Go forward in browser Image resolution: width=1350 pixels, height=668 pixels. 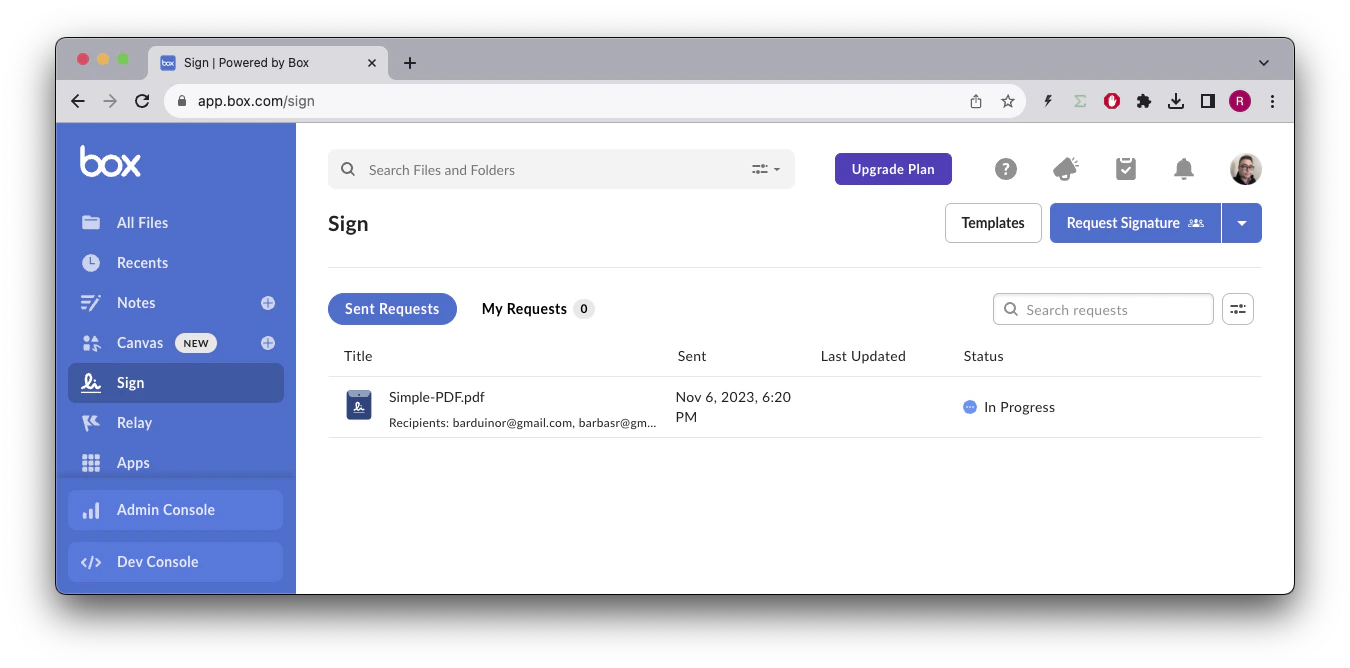coord(110,101)
